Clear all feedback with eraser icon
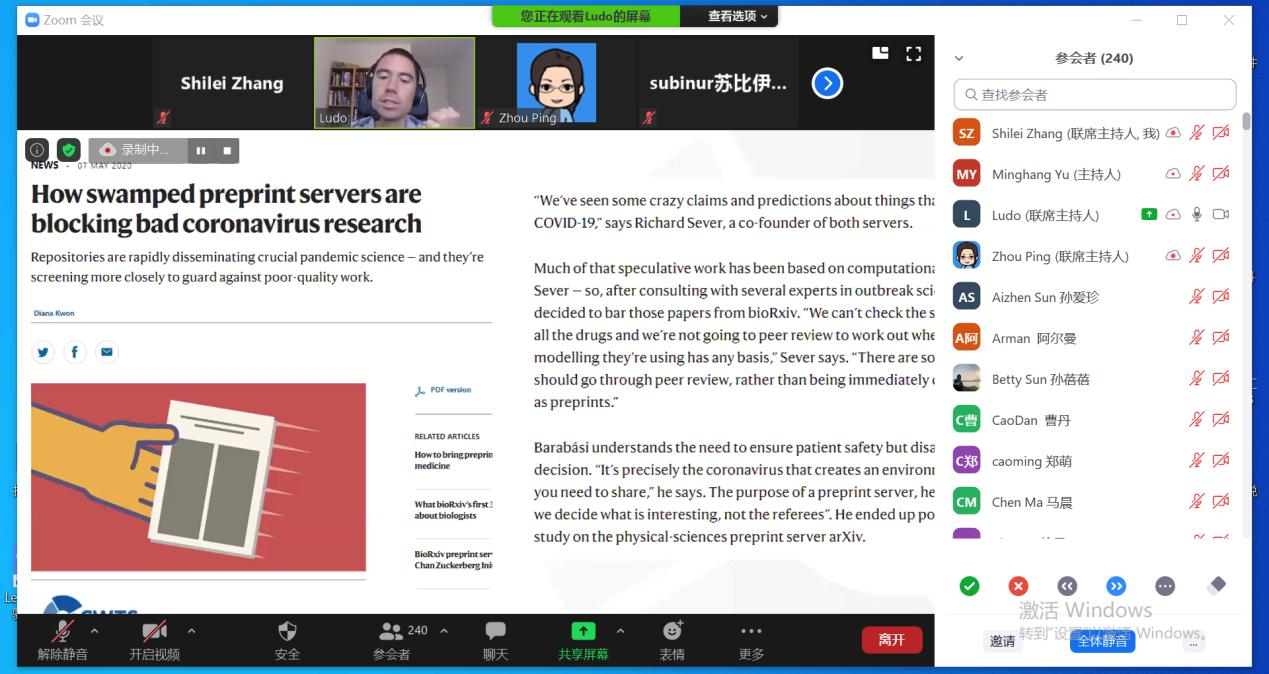This screenshot has width=1269, height=674. coord(1216,585)
